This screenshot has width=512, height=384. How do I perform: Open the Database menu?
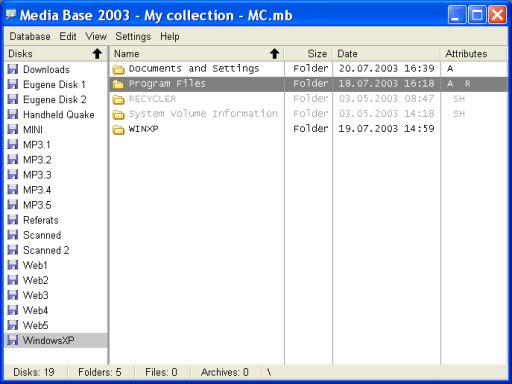tap(30, 36)
